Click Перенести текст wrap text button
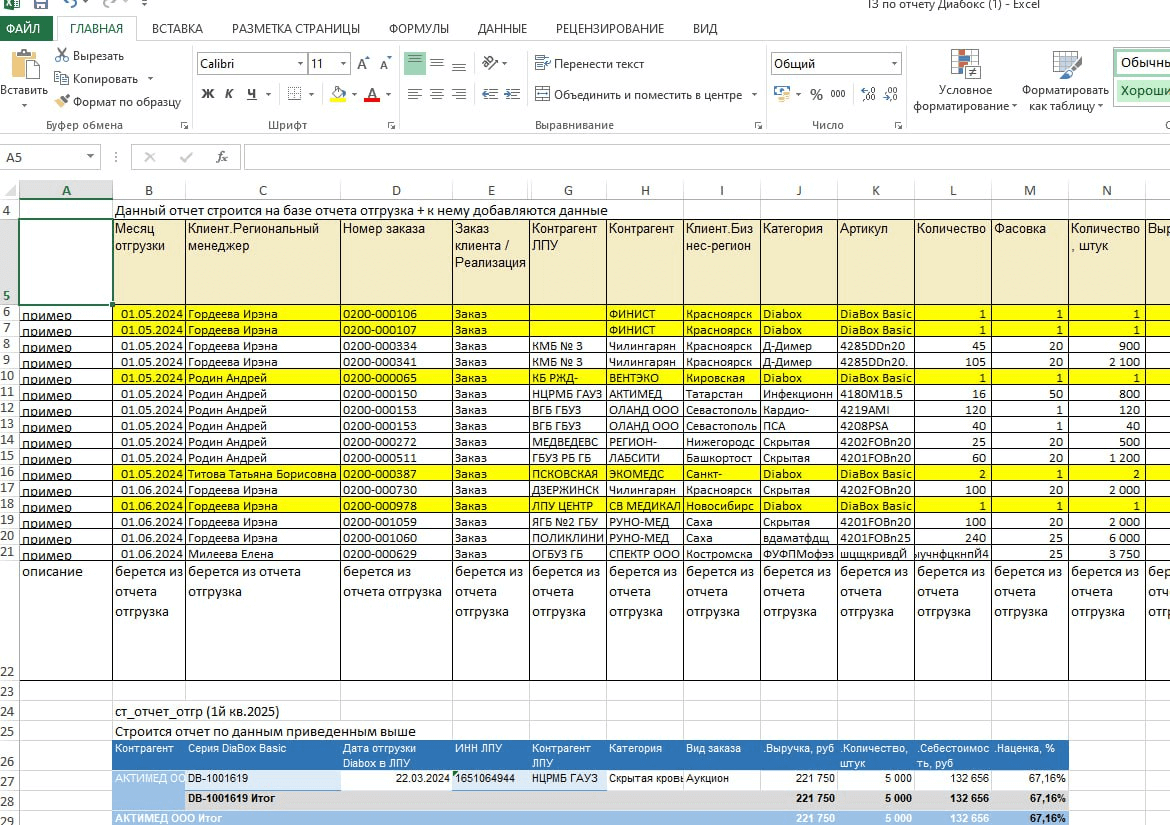 (589, 63)
